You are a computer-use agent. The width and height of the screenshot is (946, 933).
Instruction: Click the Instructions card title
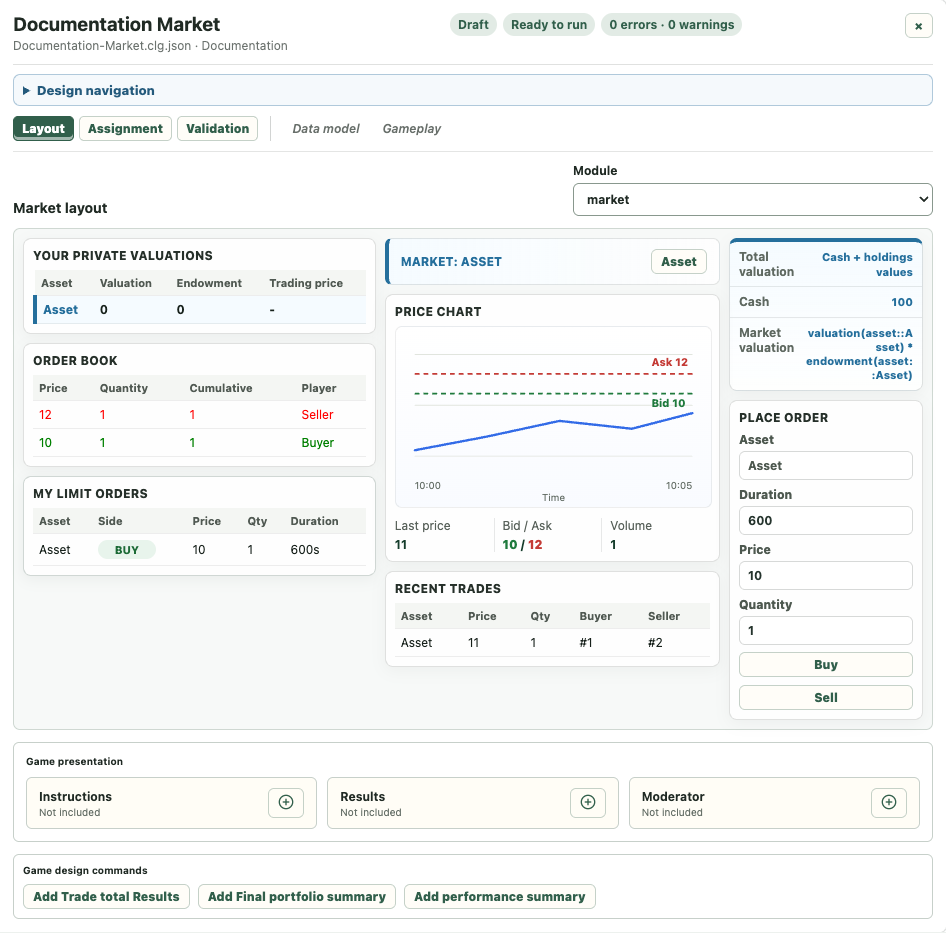click(x=75, y=797)
